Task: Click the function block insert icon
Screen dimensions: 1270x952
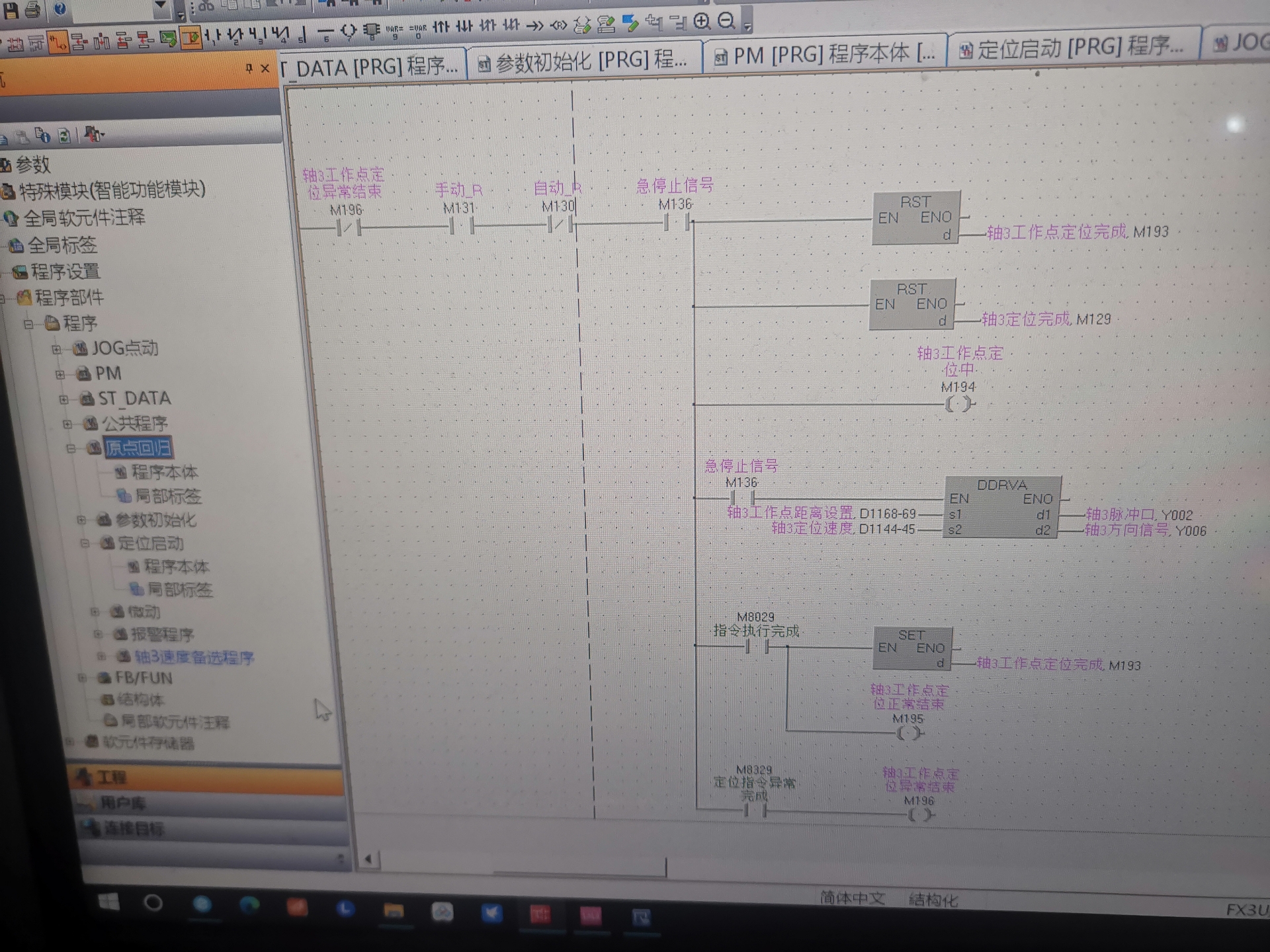Action: pos(372,30)
